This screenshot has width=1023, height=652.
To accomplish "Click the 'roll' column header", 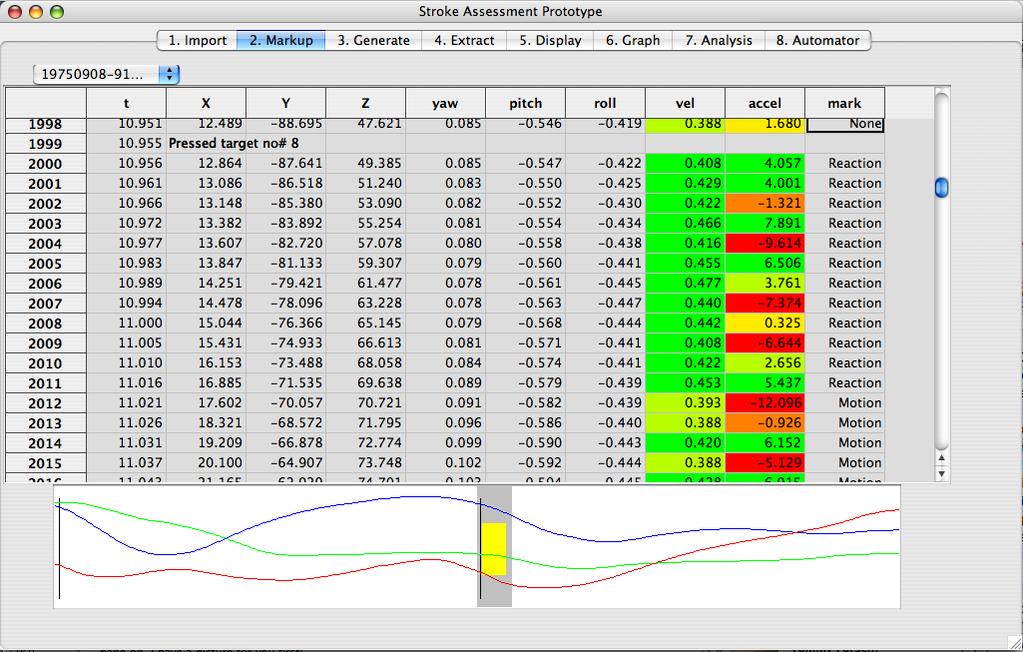I will click(605, 103).
